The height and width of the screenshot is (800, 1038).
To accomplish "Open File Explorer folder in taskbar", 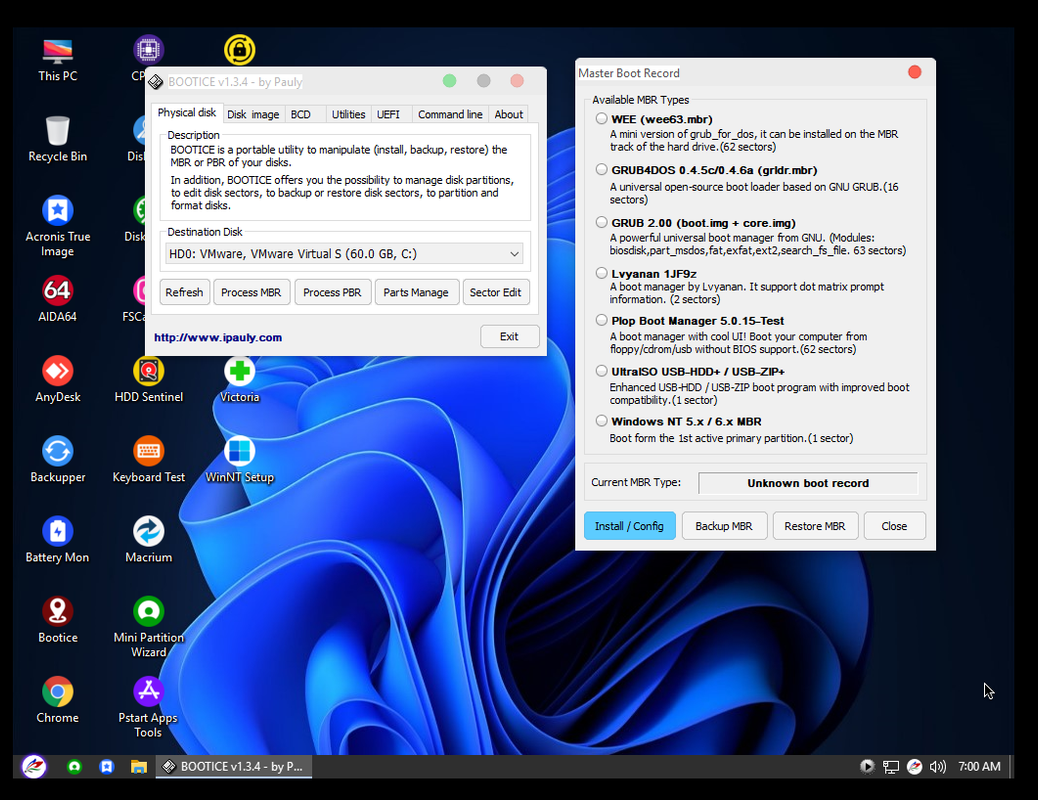I will [138, 766].
